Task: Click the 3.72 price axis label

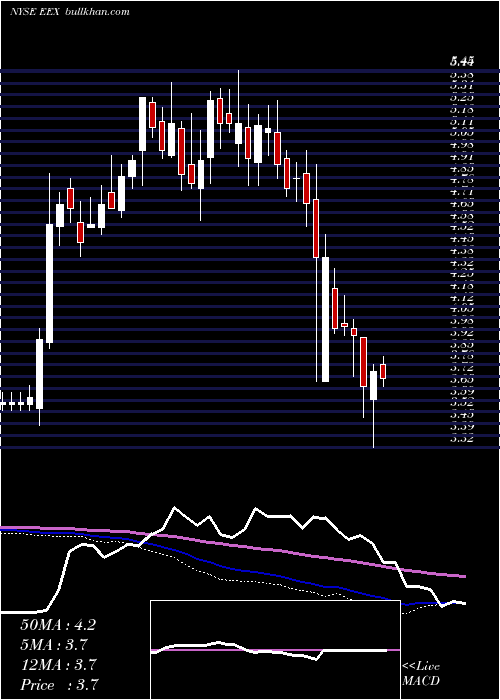Action: tap(462, 369)
